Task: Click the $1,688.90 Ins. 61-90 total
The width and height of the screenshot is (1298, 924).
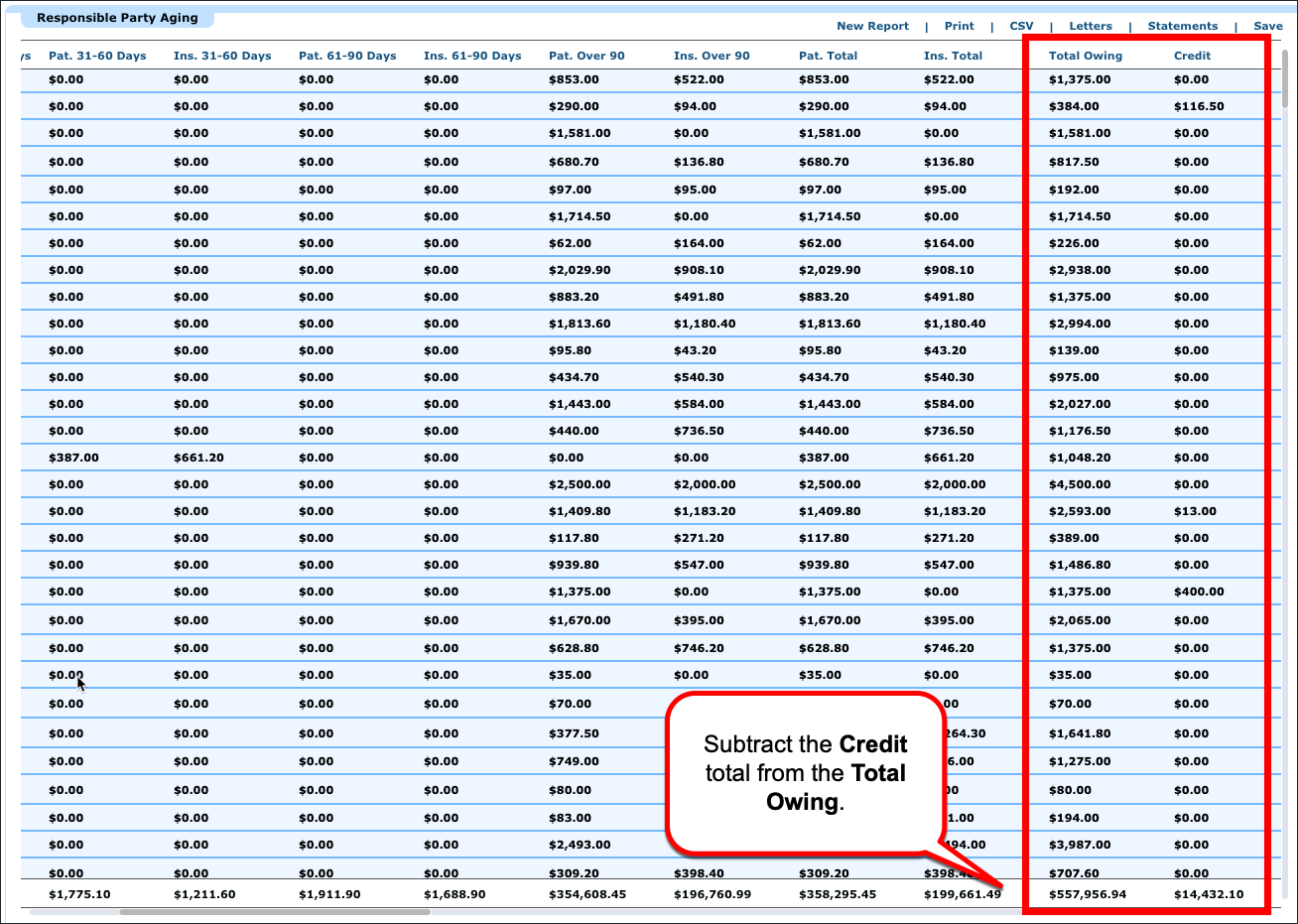Action: click(x=454, y=894)
